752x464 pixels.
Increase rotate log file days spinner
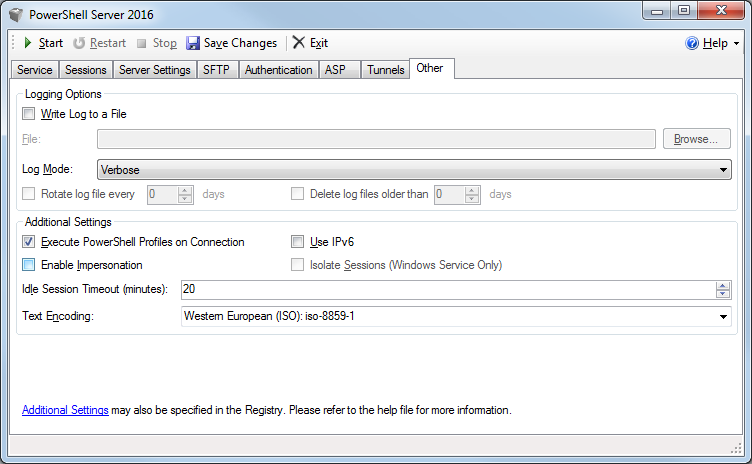(185, 190)
